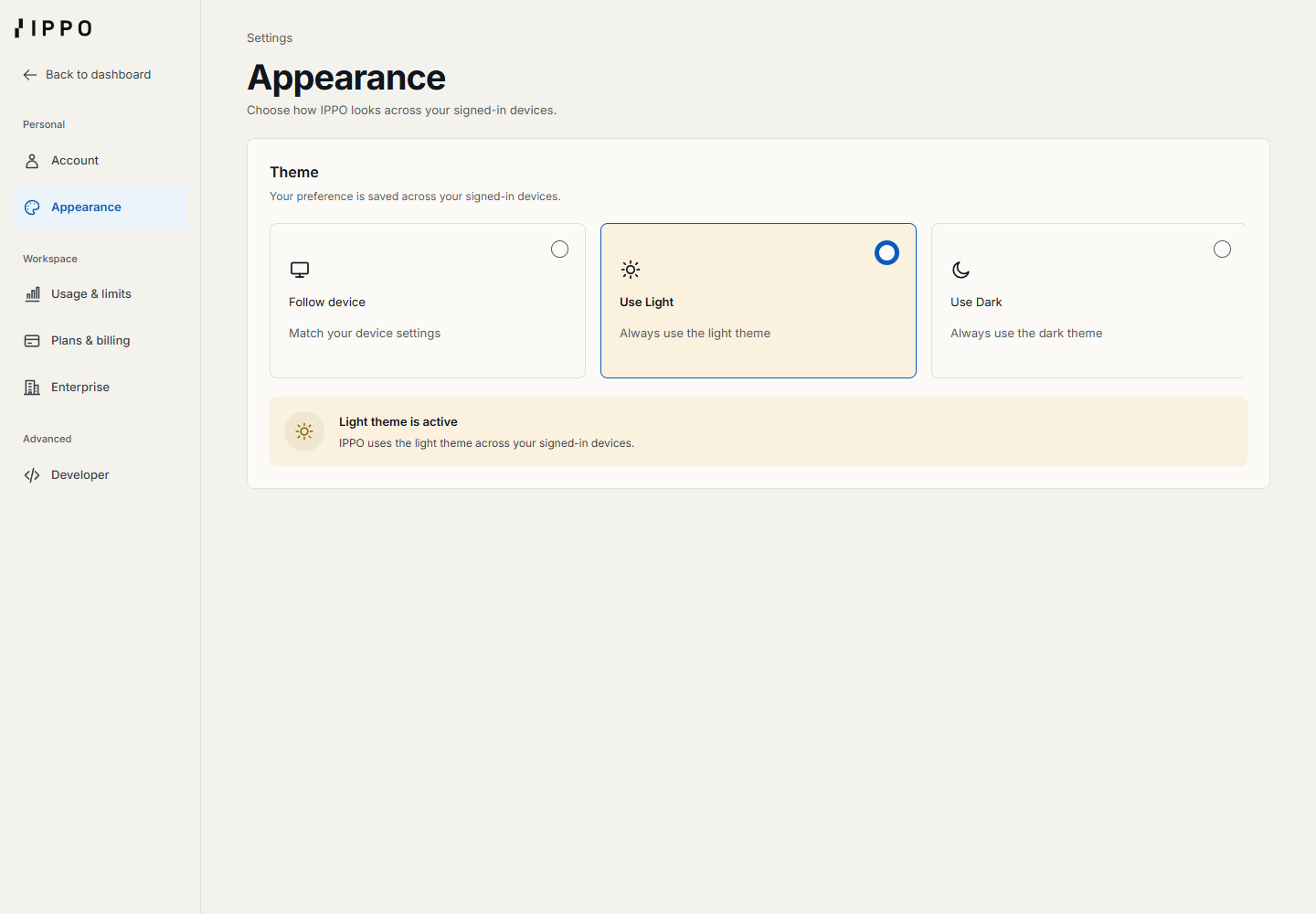
Task: Select the Use Light radio button
Action: coord(886,252)
